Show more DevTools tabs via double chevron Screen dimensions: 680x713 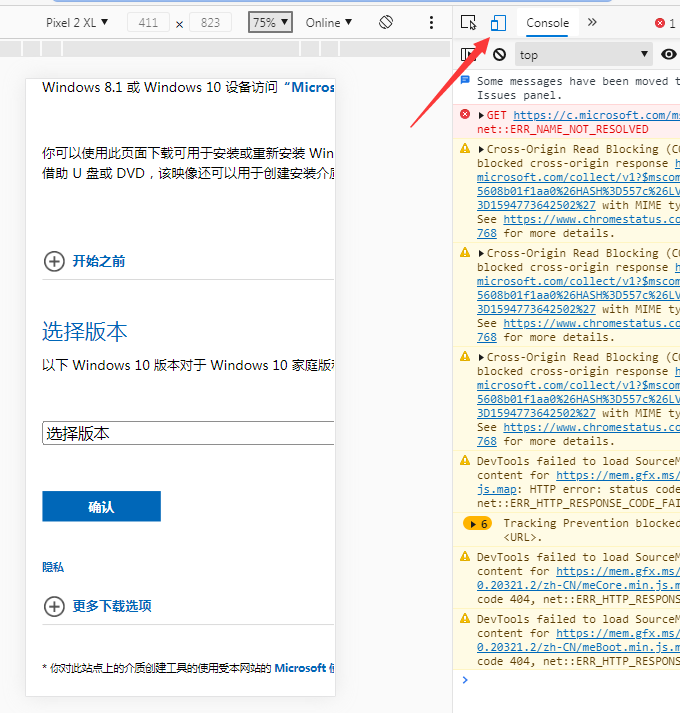click(x=592, y=22)
